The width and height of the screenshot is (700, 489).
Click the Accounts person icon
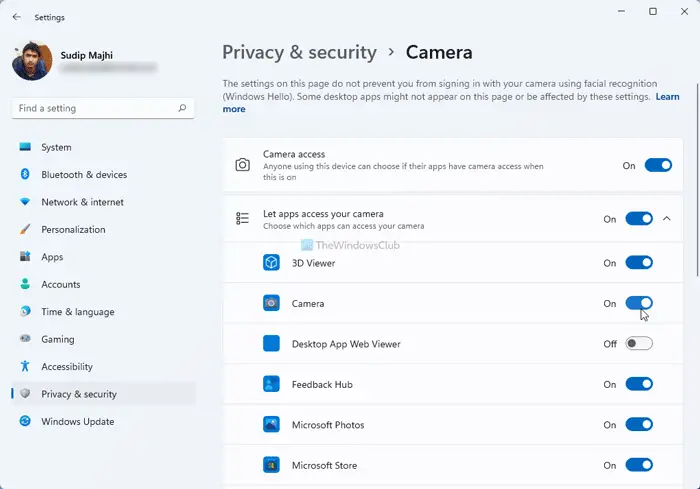tap(25, 284)
